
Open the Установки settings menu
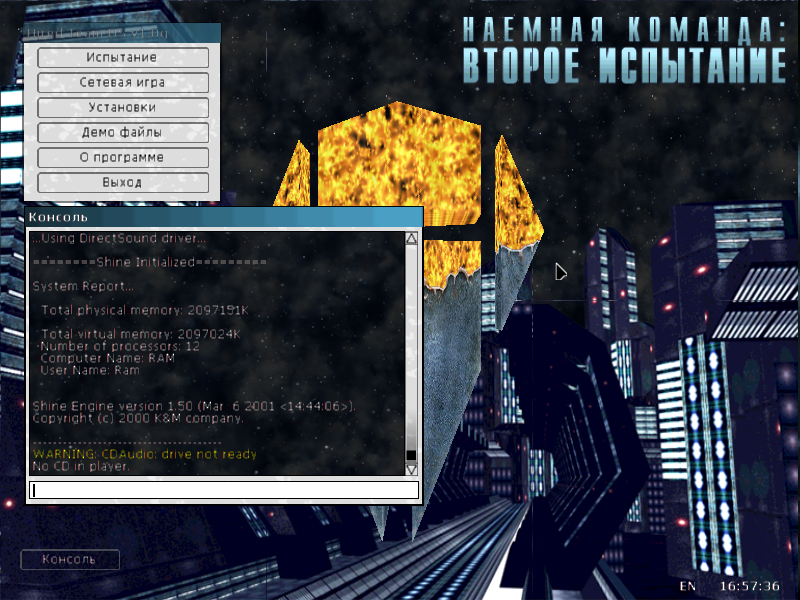click(123, 107)
